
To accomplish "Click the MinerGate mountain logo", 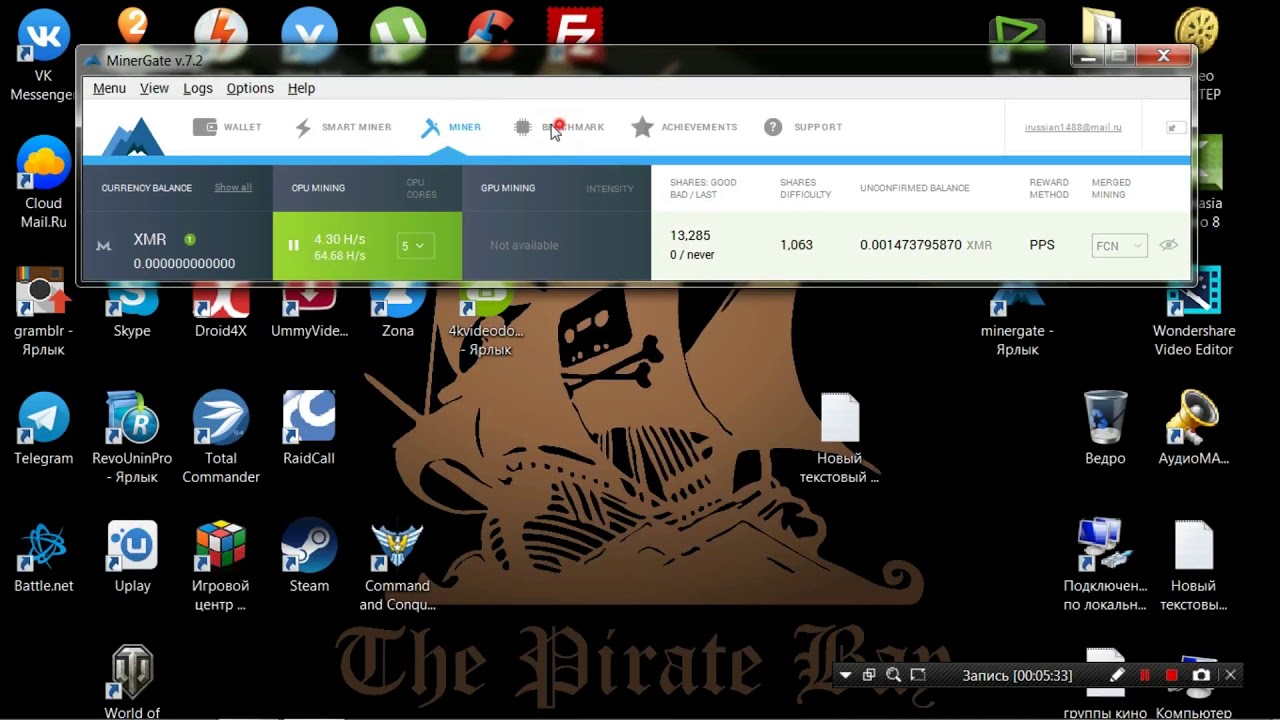I will 132,137.
